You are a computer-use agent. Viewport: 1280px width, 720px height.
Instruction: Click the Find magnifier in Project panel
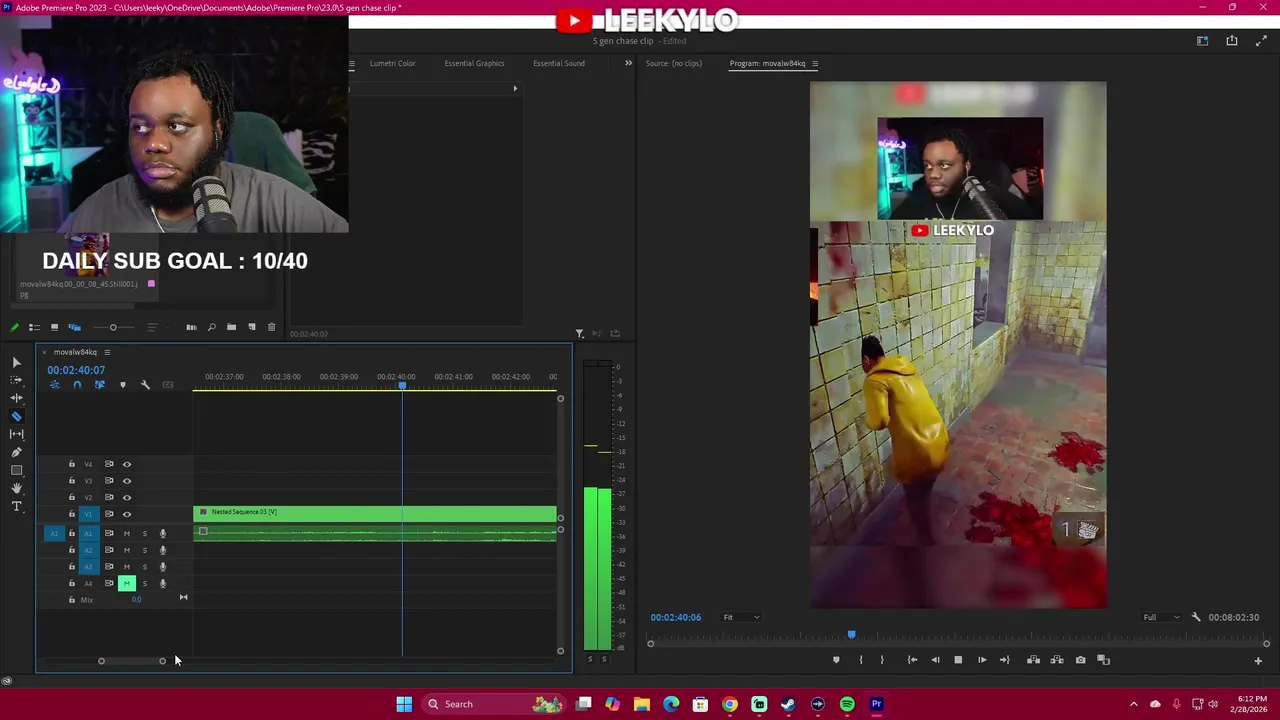(211, 327)
